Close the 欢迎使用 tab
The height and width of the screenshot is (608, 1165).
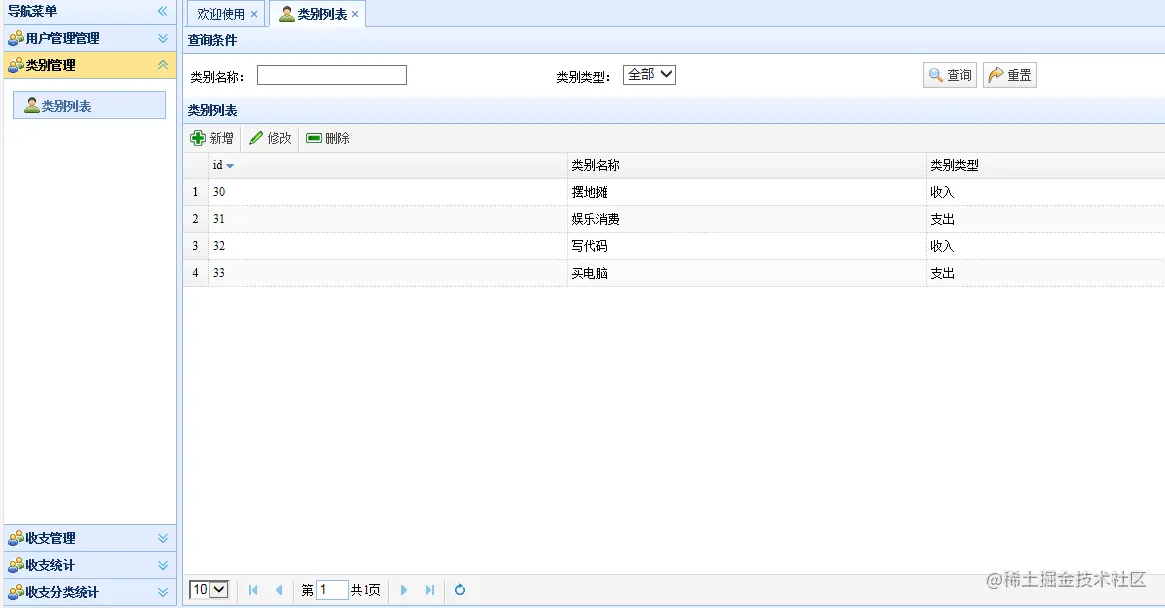254,14
